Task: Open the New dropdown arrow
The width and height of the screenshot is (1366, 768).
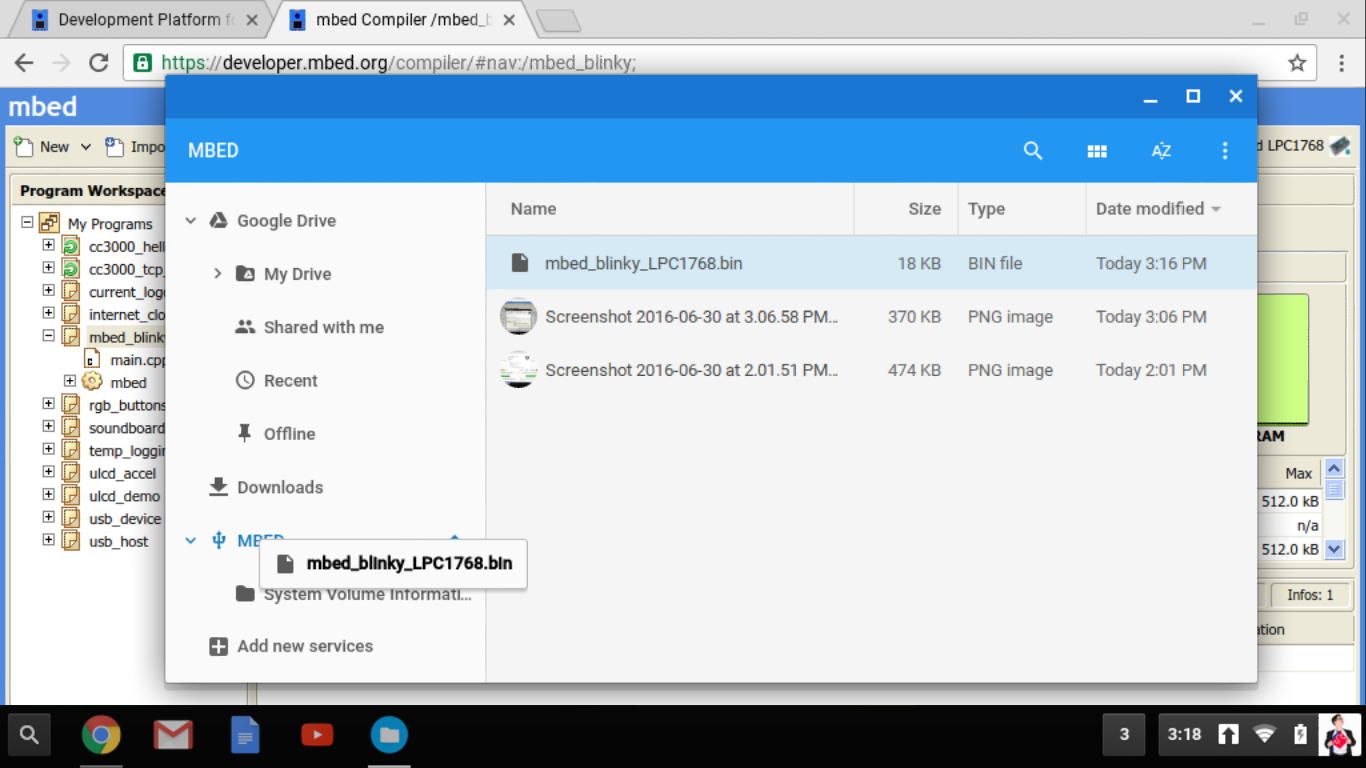Action: click(x=86, y=147)
